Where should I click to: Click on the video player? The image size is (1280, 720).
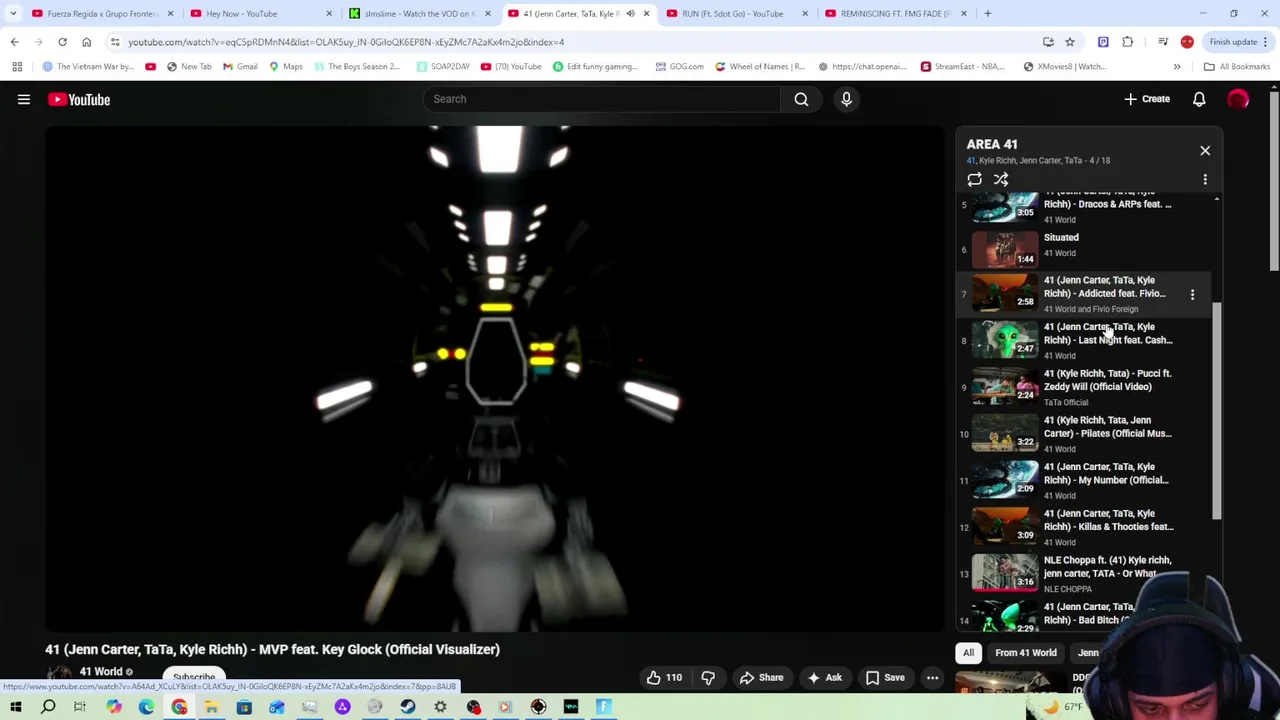(x=495, y=379)
